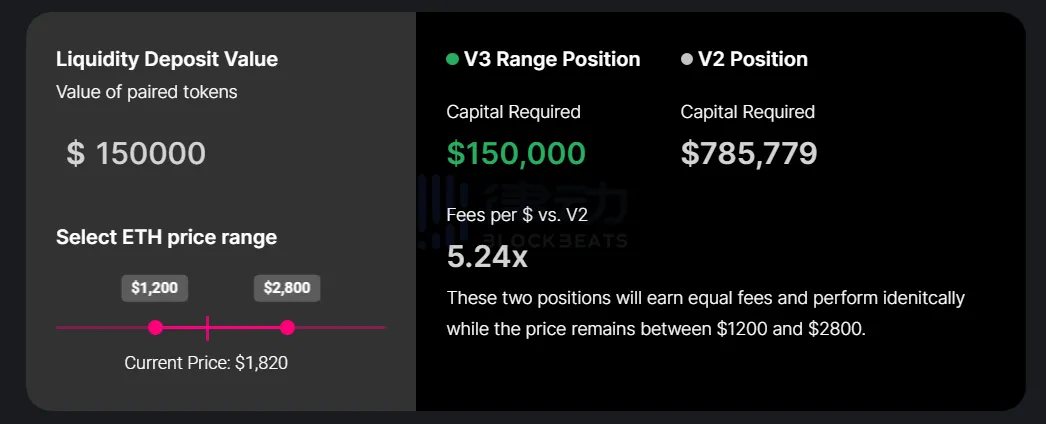Click the $2,800 maximum price badge
Viewport: 1046px width, 424px height.
287,288
